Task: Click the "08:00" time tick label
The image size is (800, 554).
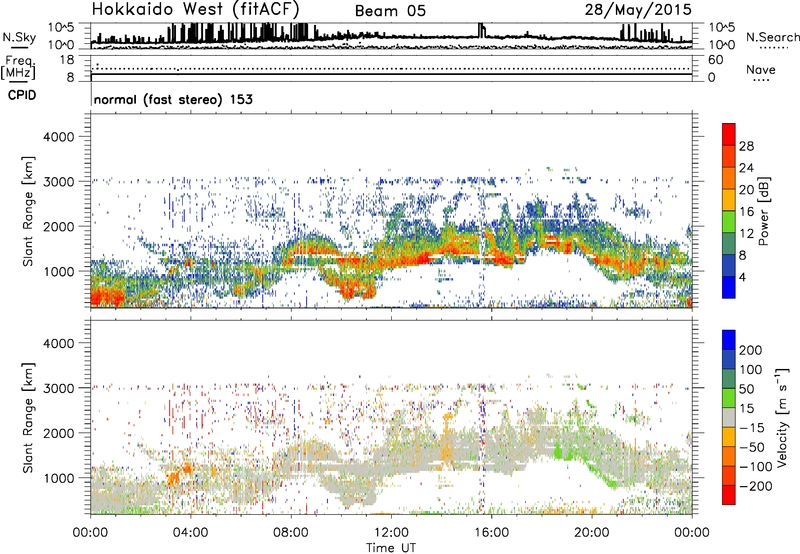Action: click(x=291, y=533)
